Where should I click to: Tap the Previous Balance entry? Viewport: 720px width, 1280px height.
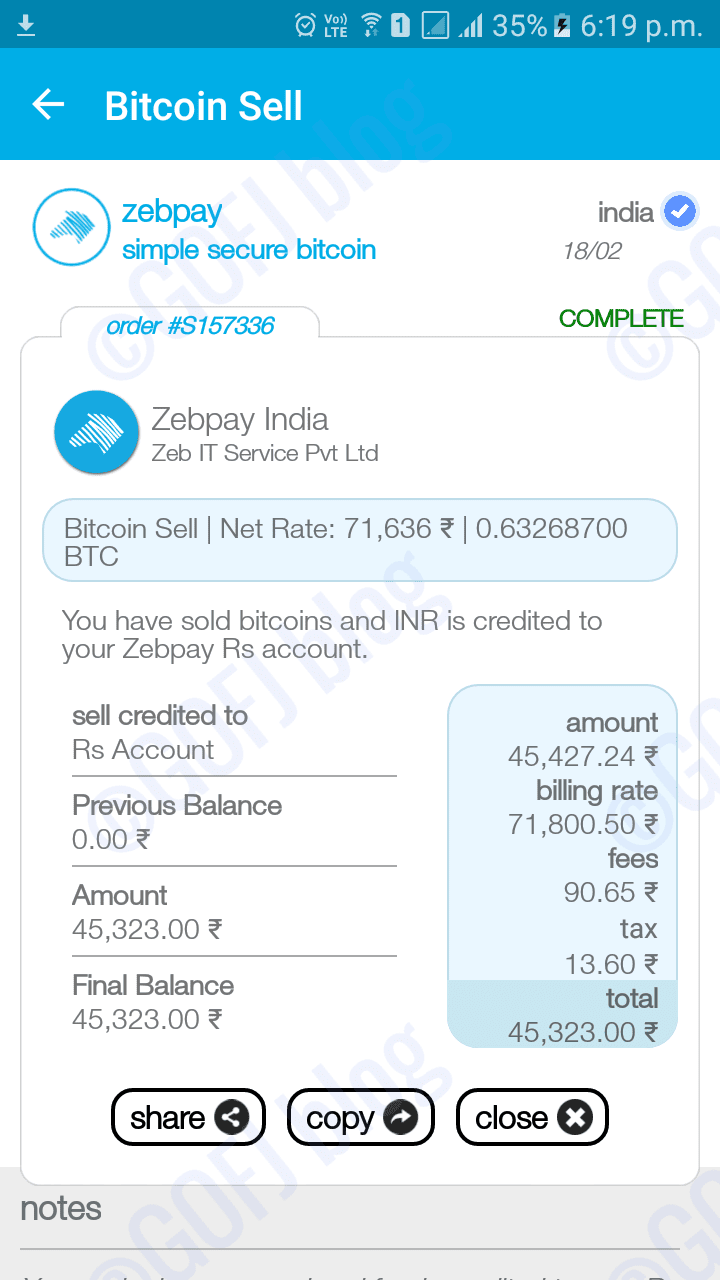coord(177,822)
